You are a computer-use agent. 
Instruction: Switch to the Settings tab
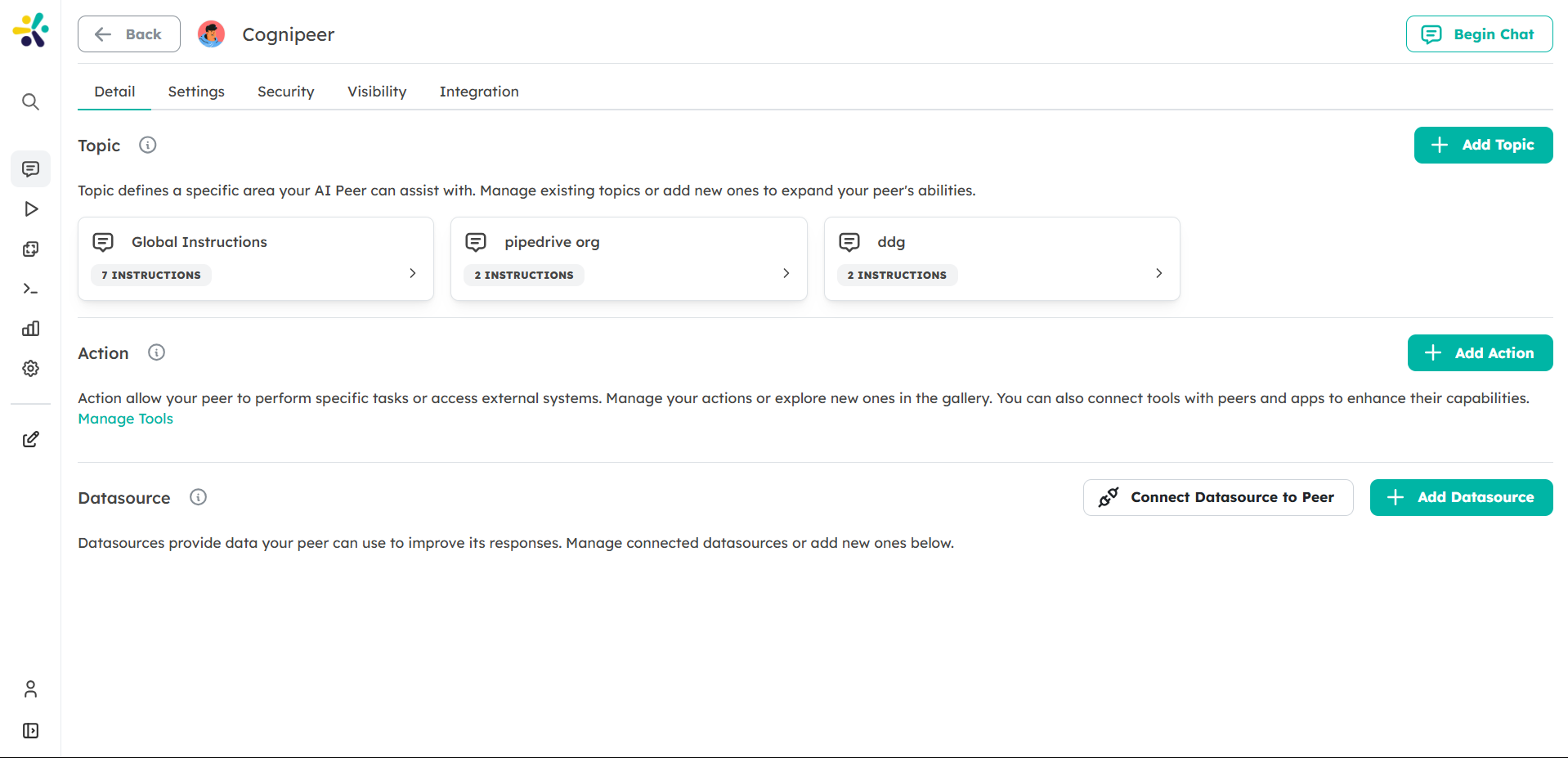coord(196,92)
